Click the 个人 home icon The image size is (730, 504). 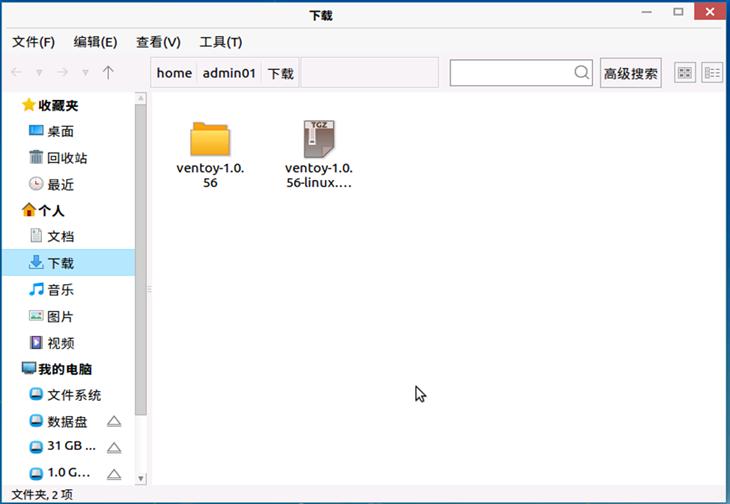point(28,210)
